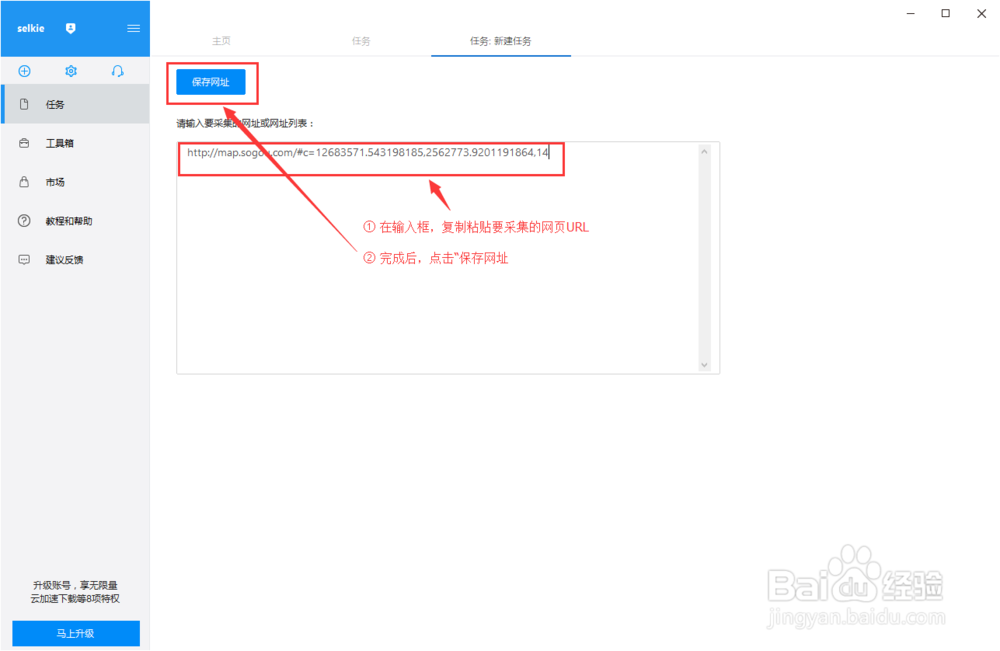Screen dimensions: 1000x651
Task: Open the settings gear icon
Action: (69, 71)
